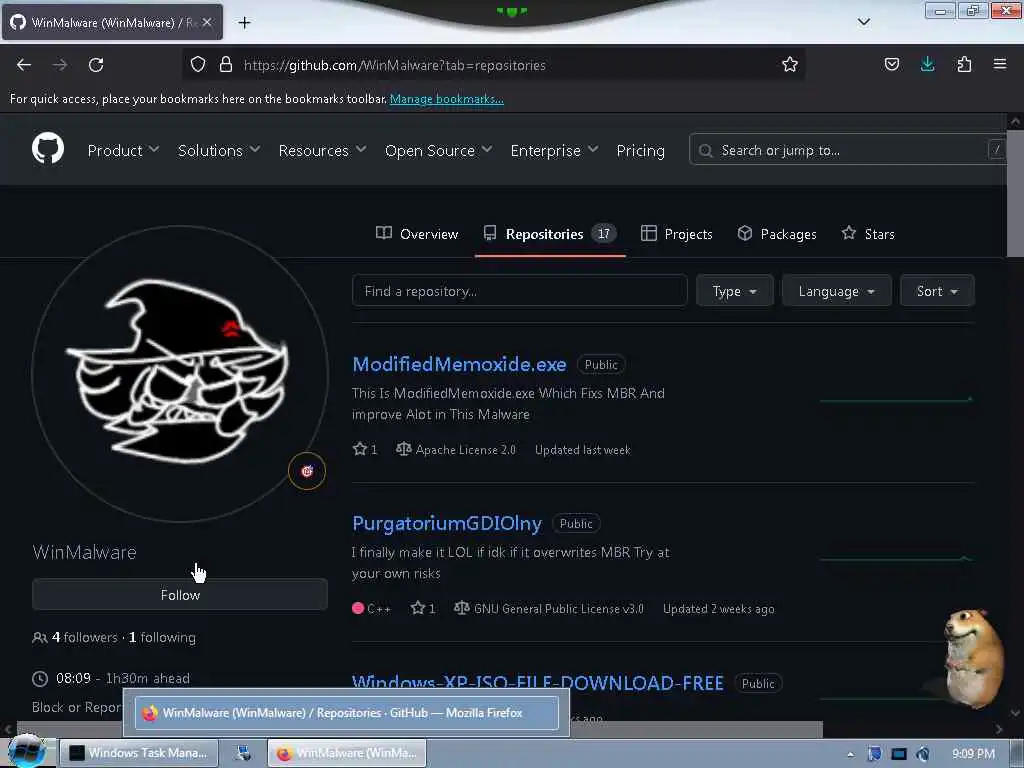Image resolution: width=1024 pixels, height=768 pixels.
Task: Expand the Open Source menu
Action: coord(438,151)
